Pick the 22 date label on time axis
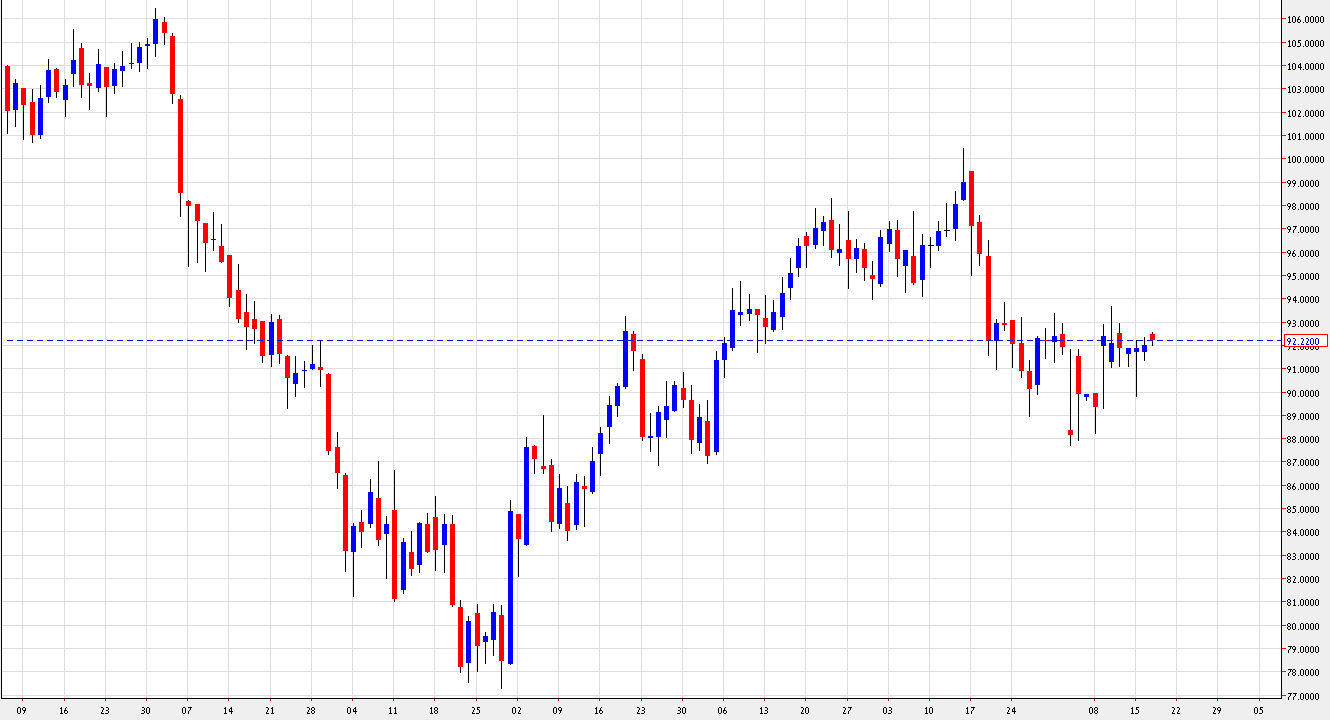1330x720 pixels. point(1175,709)
